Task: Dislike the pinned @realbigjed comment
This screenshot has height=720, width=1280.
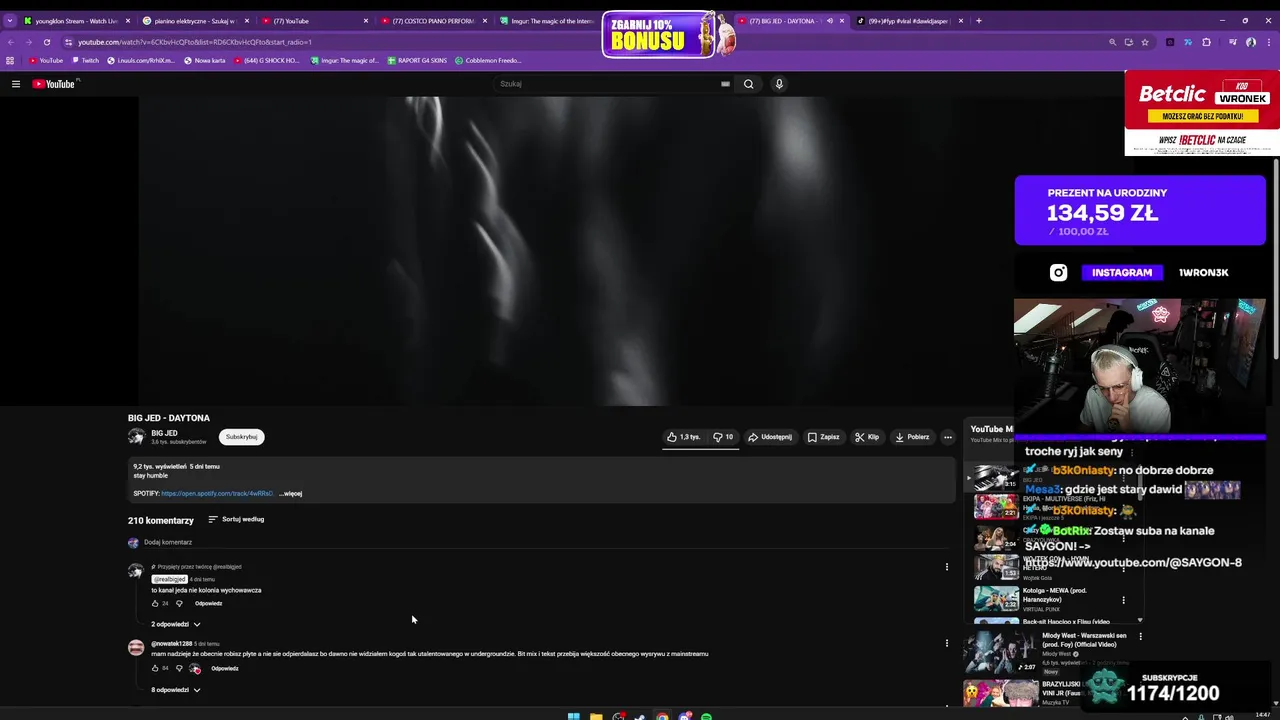Action: (x=180, y=604)
